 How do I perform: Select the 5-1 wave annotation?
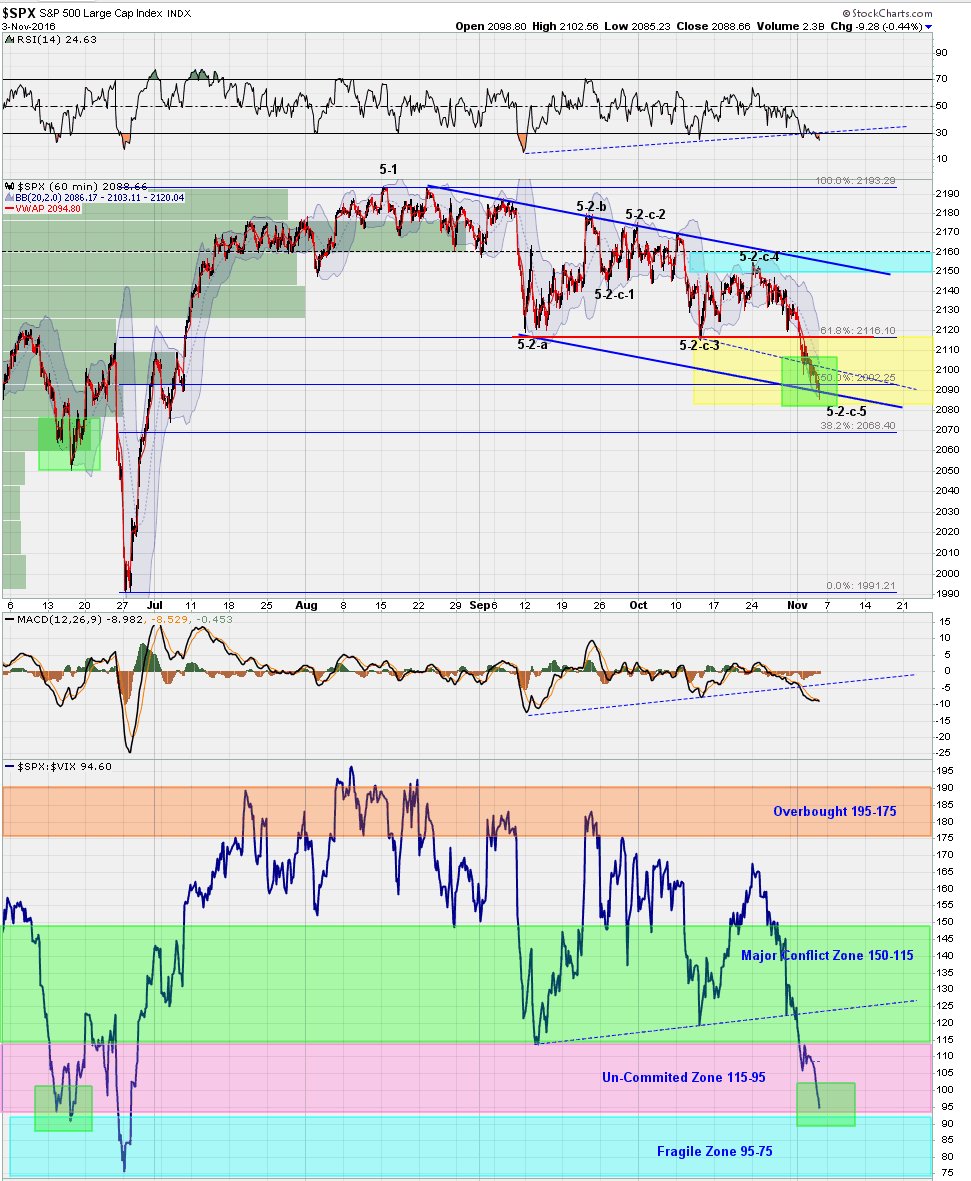pyautogui.click(x=389, y=169)
